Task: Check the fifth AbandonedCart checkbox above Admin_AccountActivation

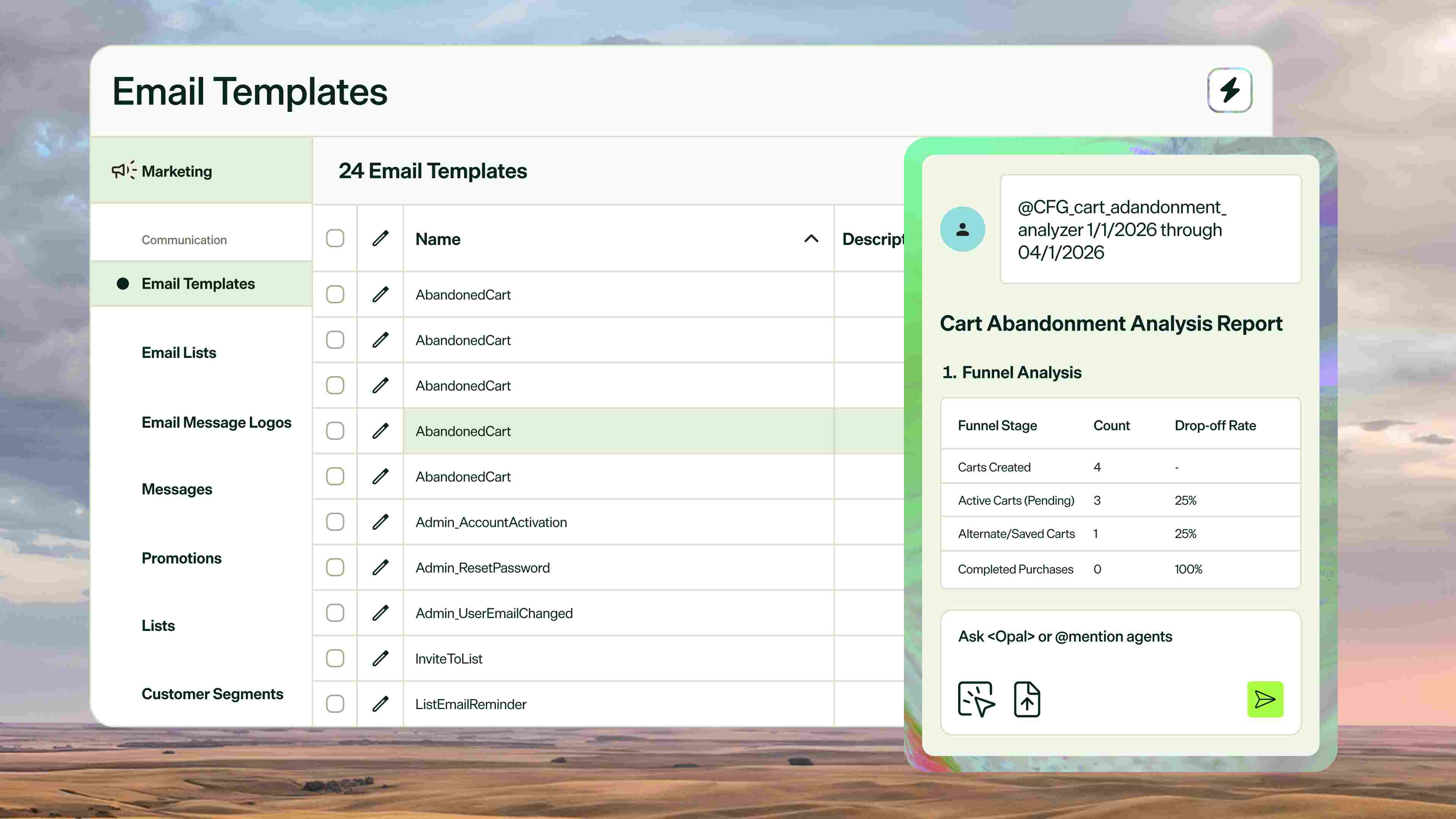Action: coord(335,477)
